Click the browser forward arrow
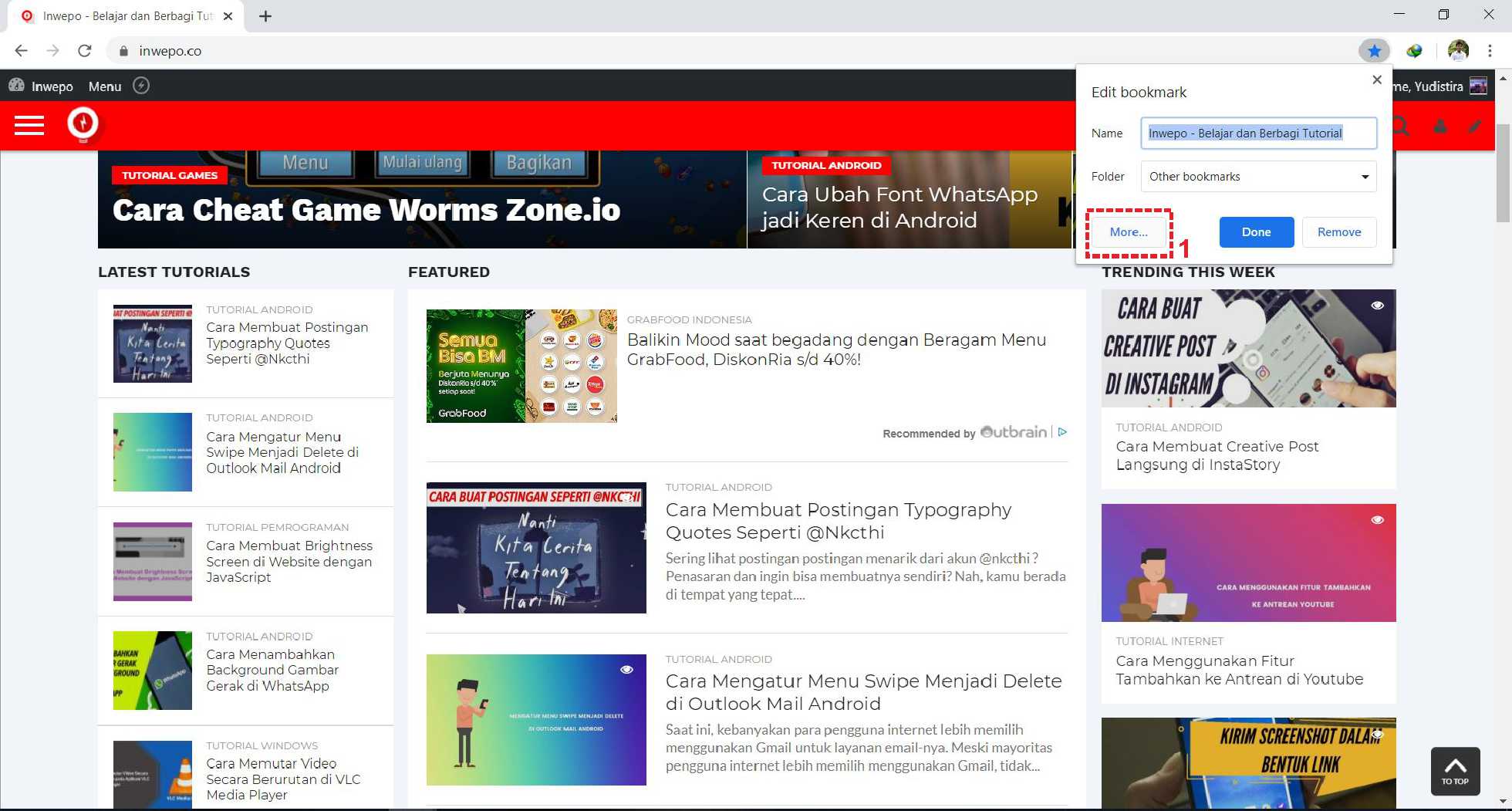Image resolution: width=1512 pixels, height=811 pixels. 52,51
